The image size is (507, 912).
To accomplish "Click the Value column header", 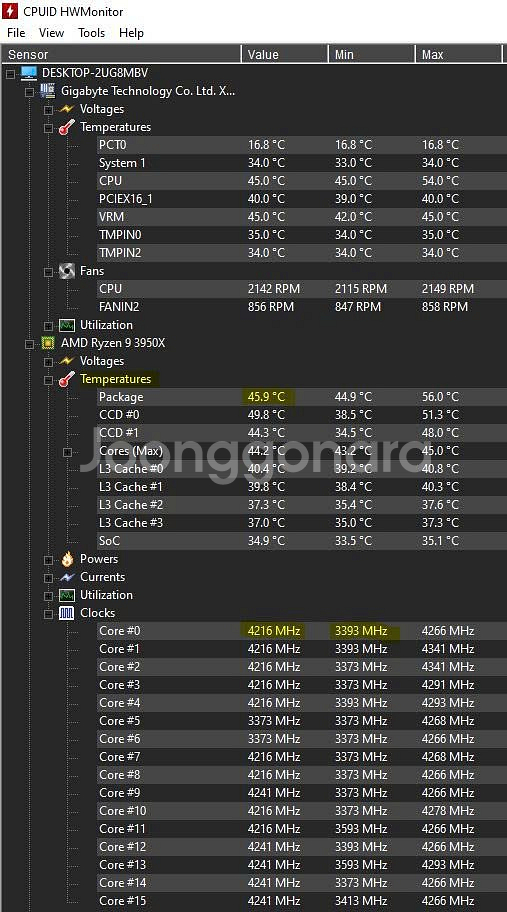I will (x=284, y=54).
